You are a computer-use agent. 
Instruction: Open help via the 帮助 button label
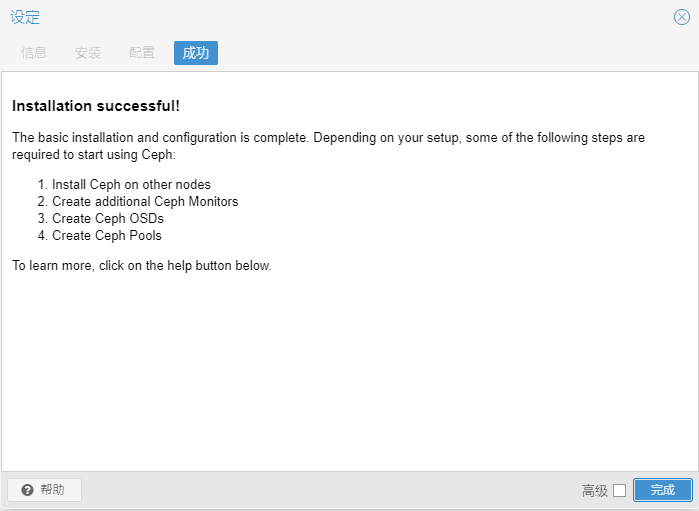[x=52, y=490]
